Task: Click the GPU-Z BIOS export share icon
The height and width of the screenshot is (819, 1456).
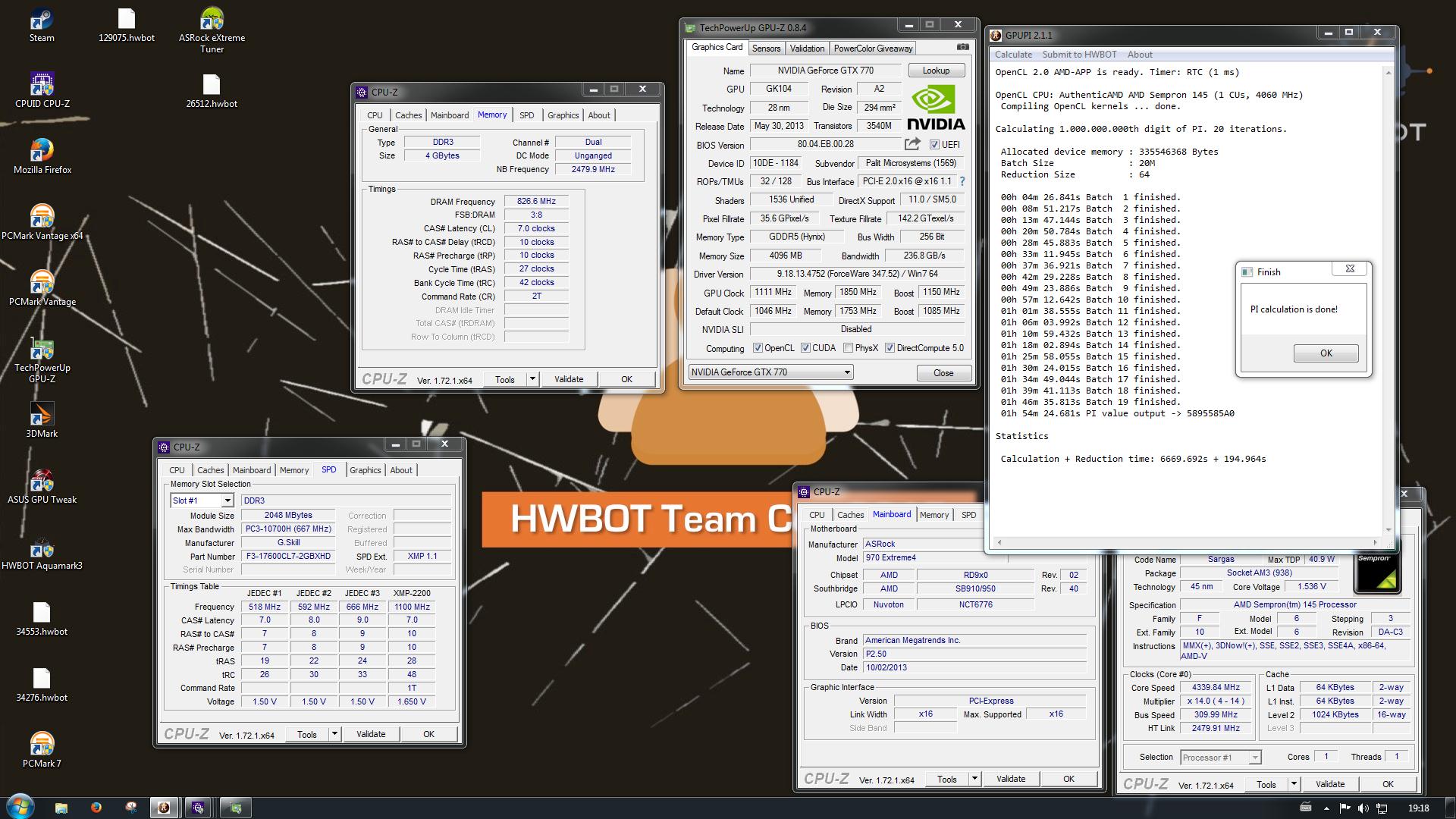Action: tap(912, 144)
